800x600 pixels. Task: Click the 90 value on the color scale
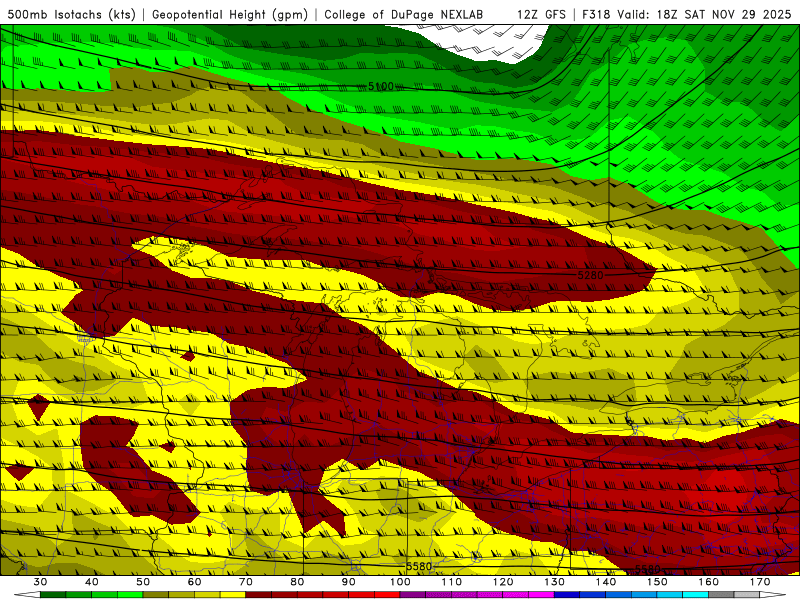coord(348,582)
